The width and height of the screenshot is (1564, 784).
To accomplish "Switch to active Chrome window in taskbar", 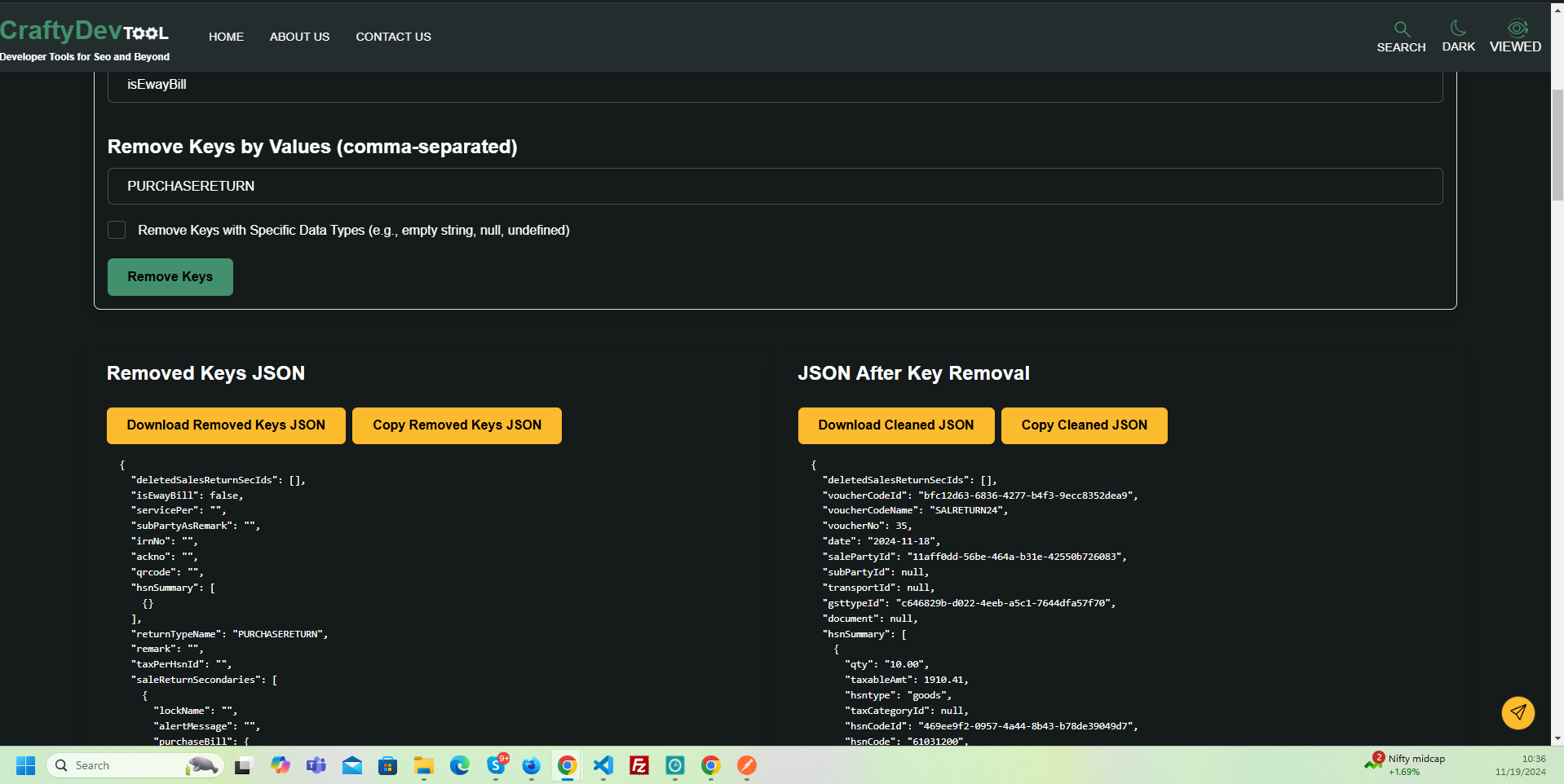I will 568,765.
